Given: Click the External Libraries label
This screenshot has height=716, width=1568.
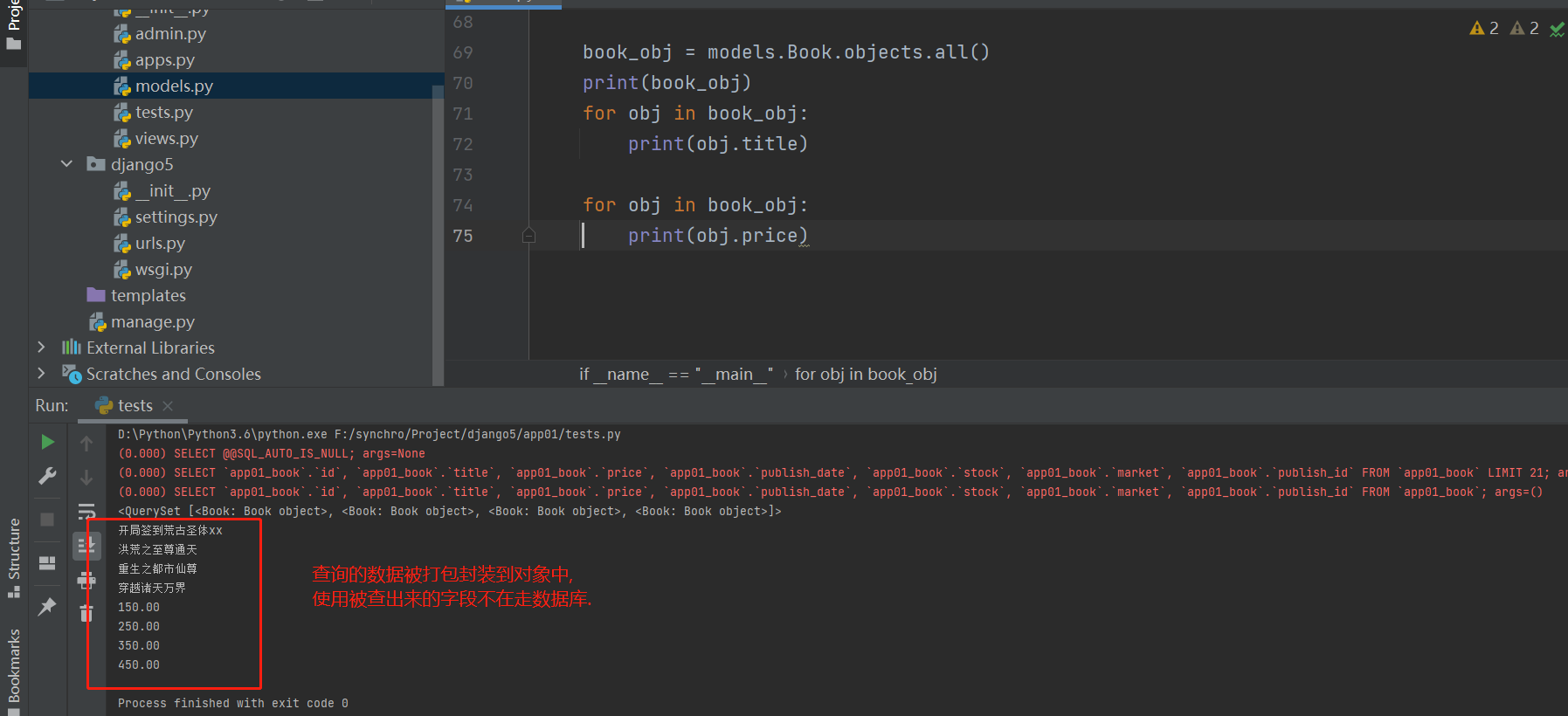Looking at the screenshot, I should click(x=150, y=348).
